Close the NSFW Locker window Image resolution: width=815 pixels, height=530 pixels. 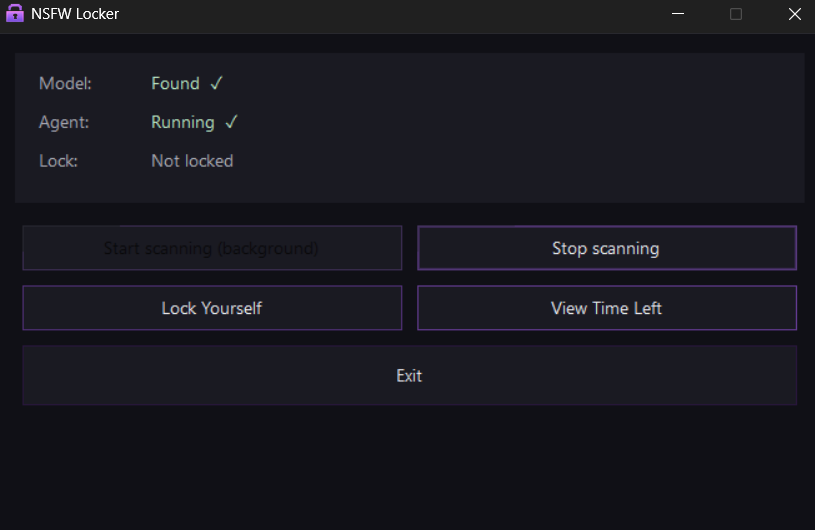(x=794, y=14)
